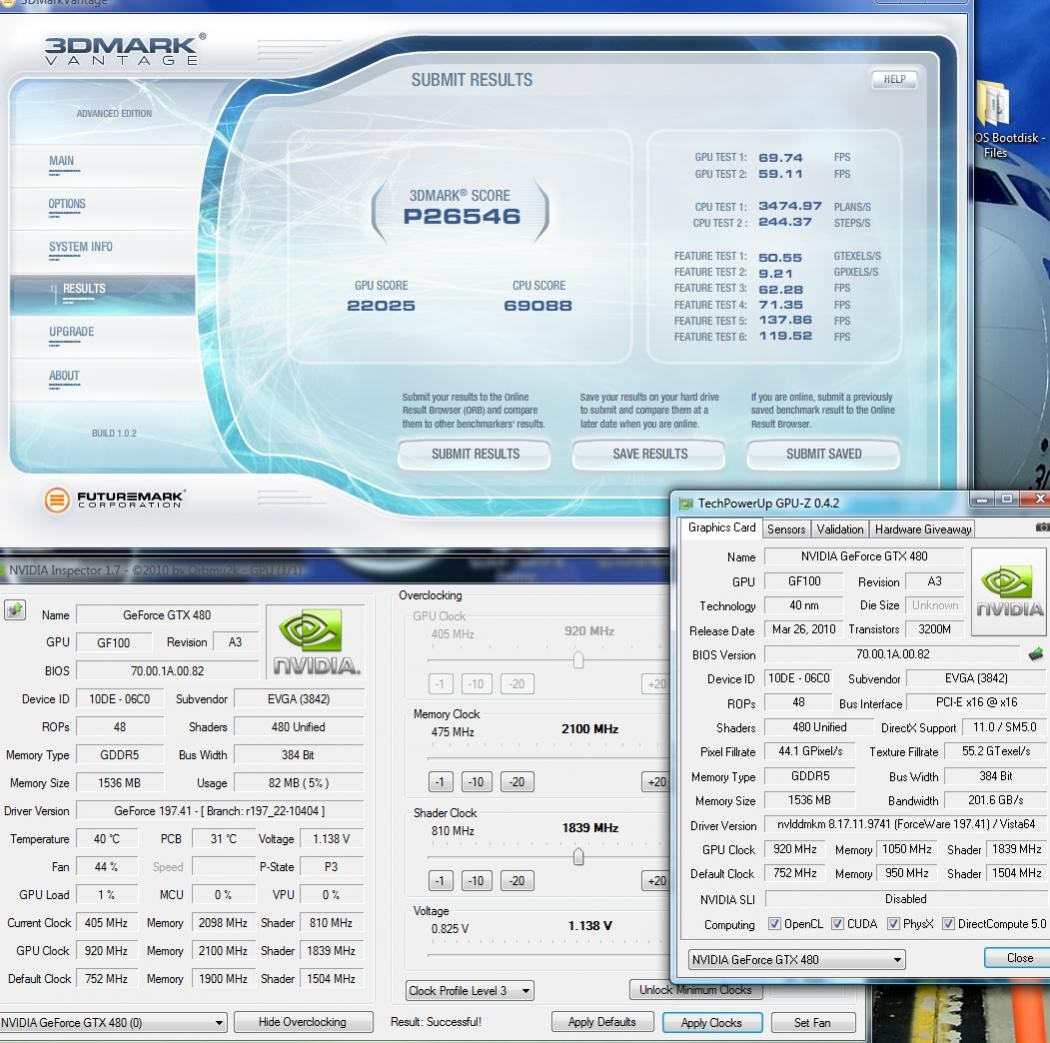This screenshot has width=1050, height=1043.
Task: Click the Memory Clock -10 button
Action: (x=476, y=782)
